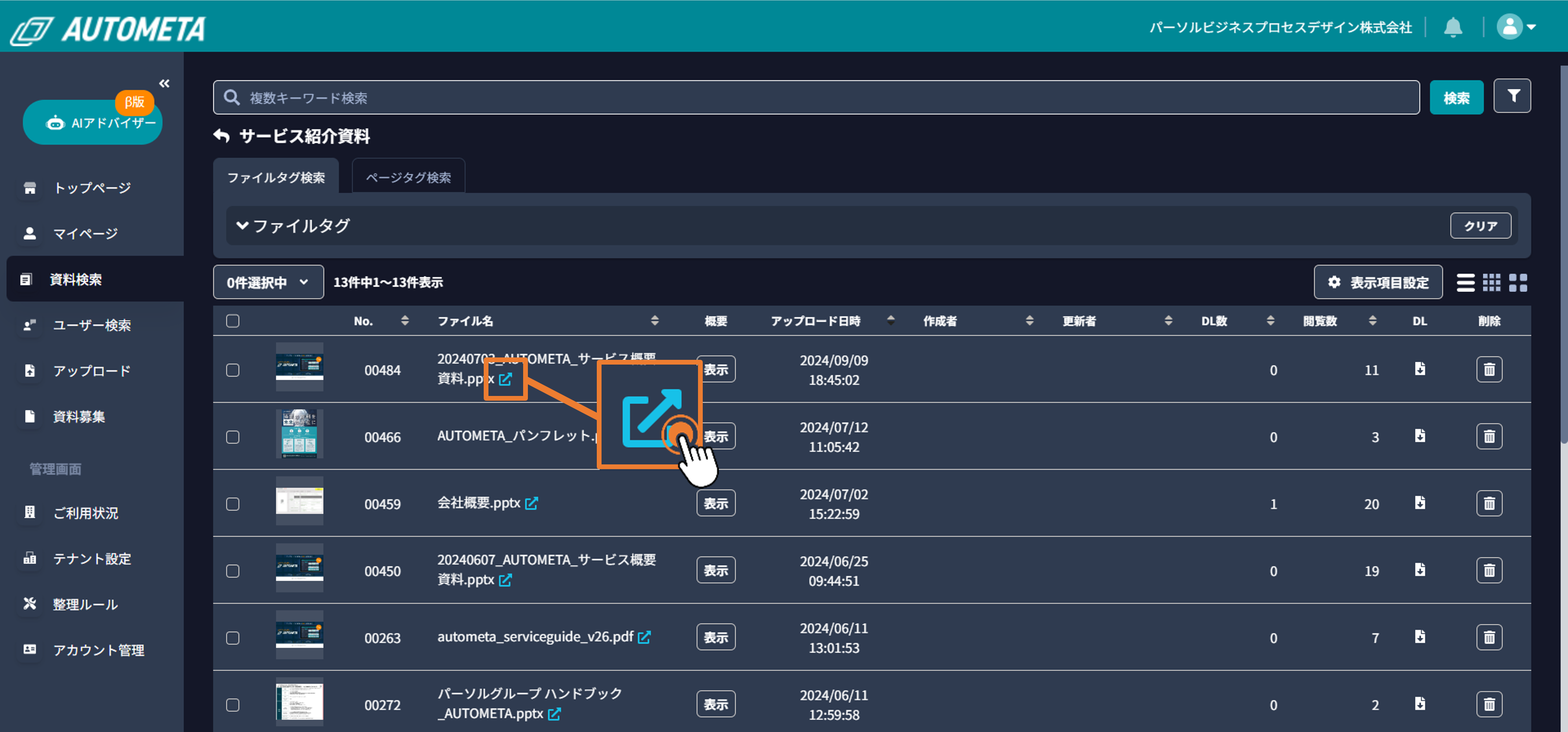
Task: Tick the select-all header checkbox
Action: point(232,321)
